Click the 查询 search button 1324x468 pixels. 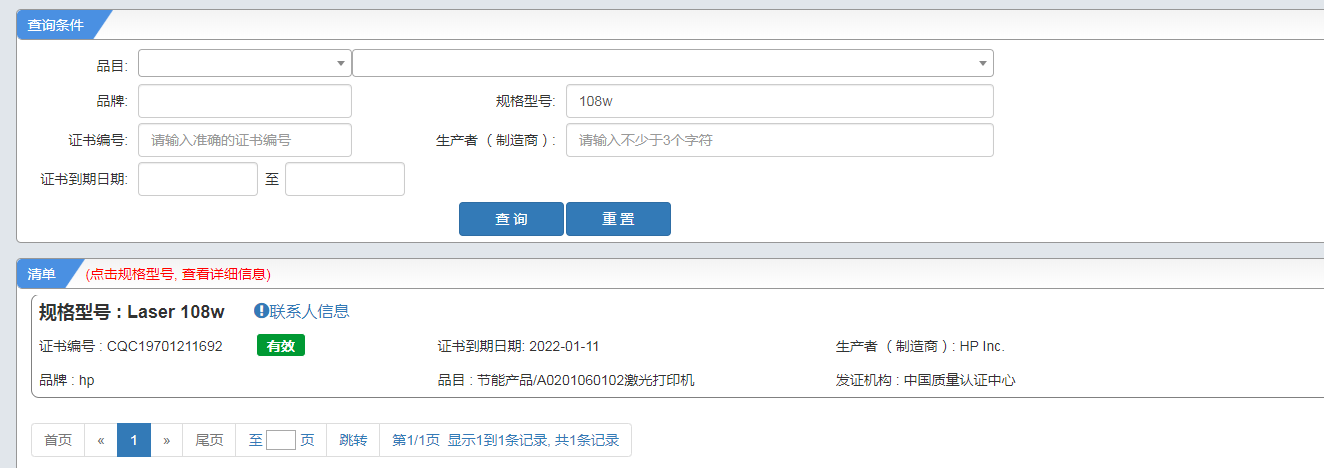click(x=512, y=219)
